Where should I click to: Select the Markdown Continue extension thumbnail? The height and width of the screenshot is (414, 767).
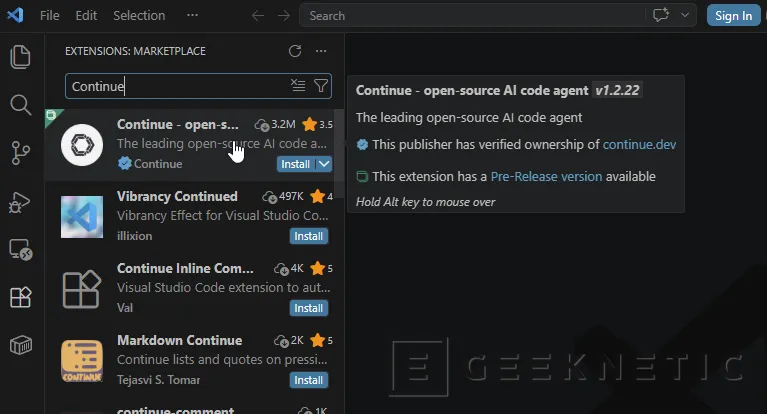(82, 361)
